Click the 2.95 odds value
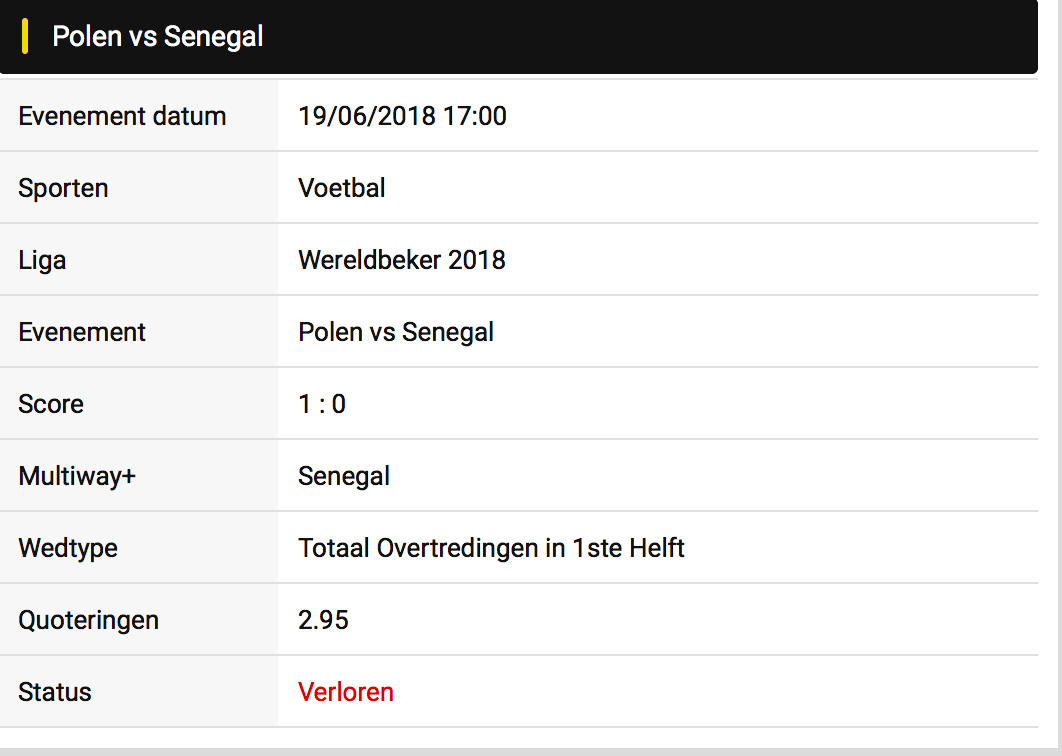Viewport: 1062px width, 756px height. (x=323, y=620)
